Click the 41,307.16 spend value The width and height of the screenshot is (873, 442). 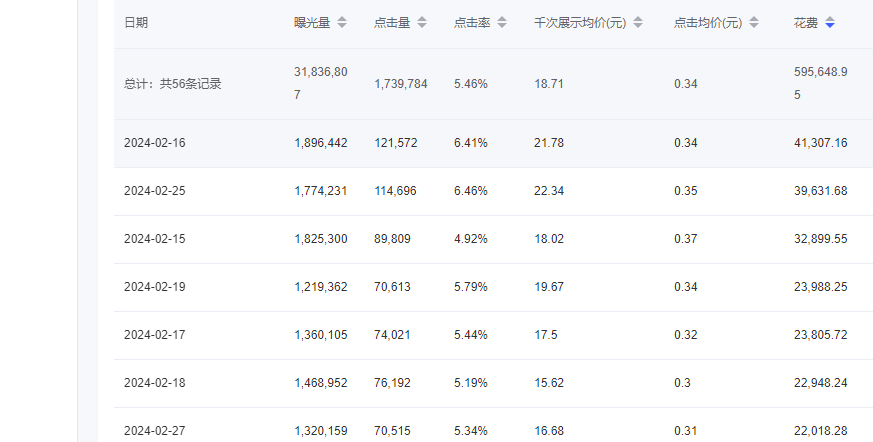coord(820,143)
